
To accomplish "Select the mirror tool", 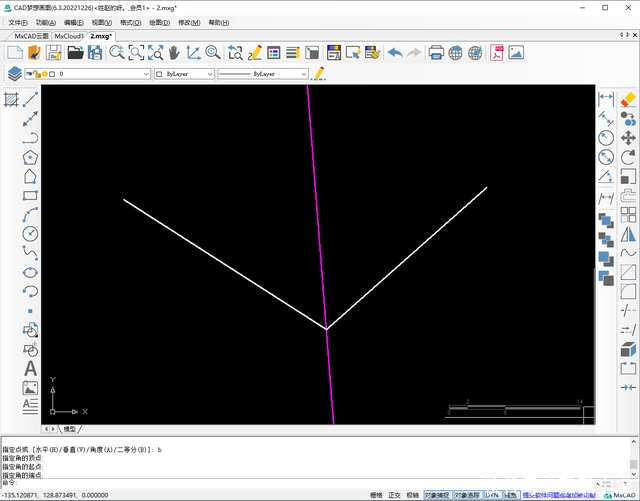I will (628, 234).
